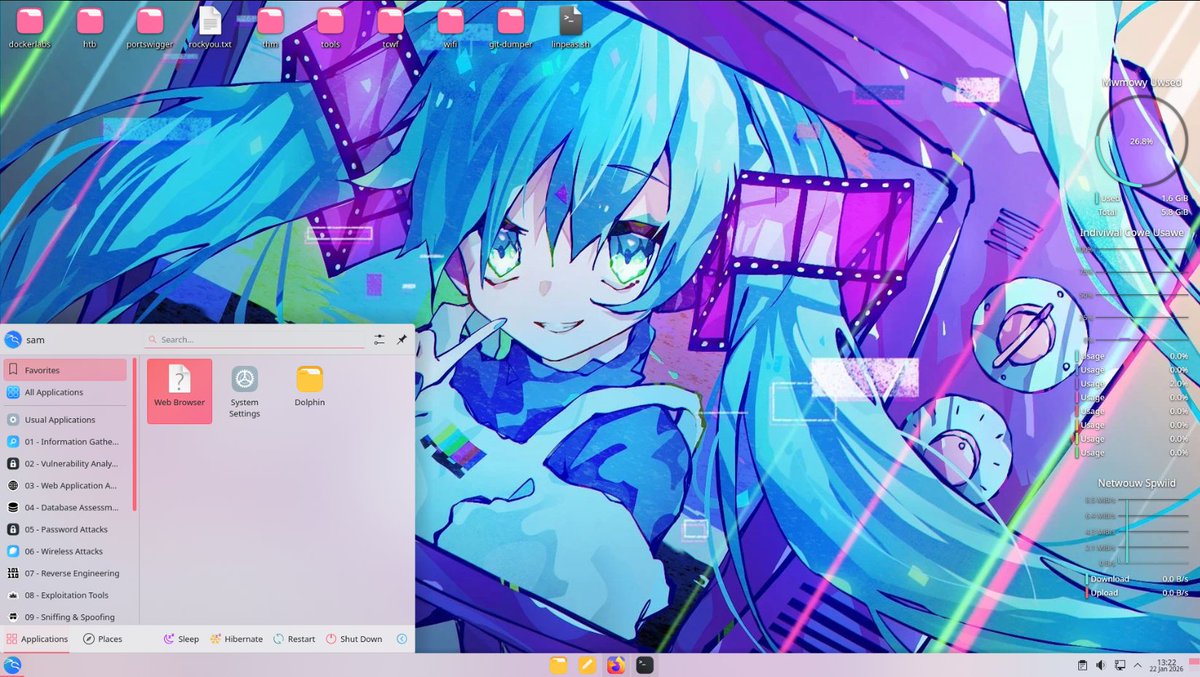Open the wifi desktop folder
1200x677 pixels.
[x=450, y=27]
